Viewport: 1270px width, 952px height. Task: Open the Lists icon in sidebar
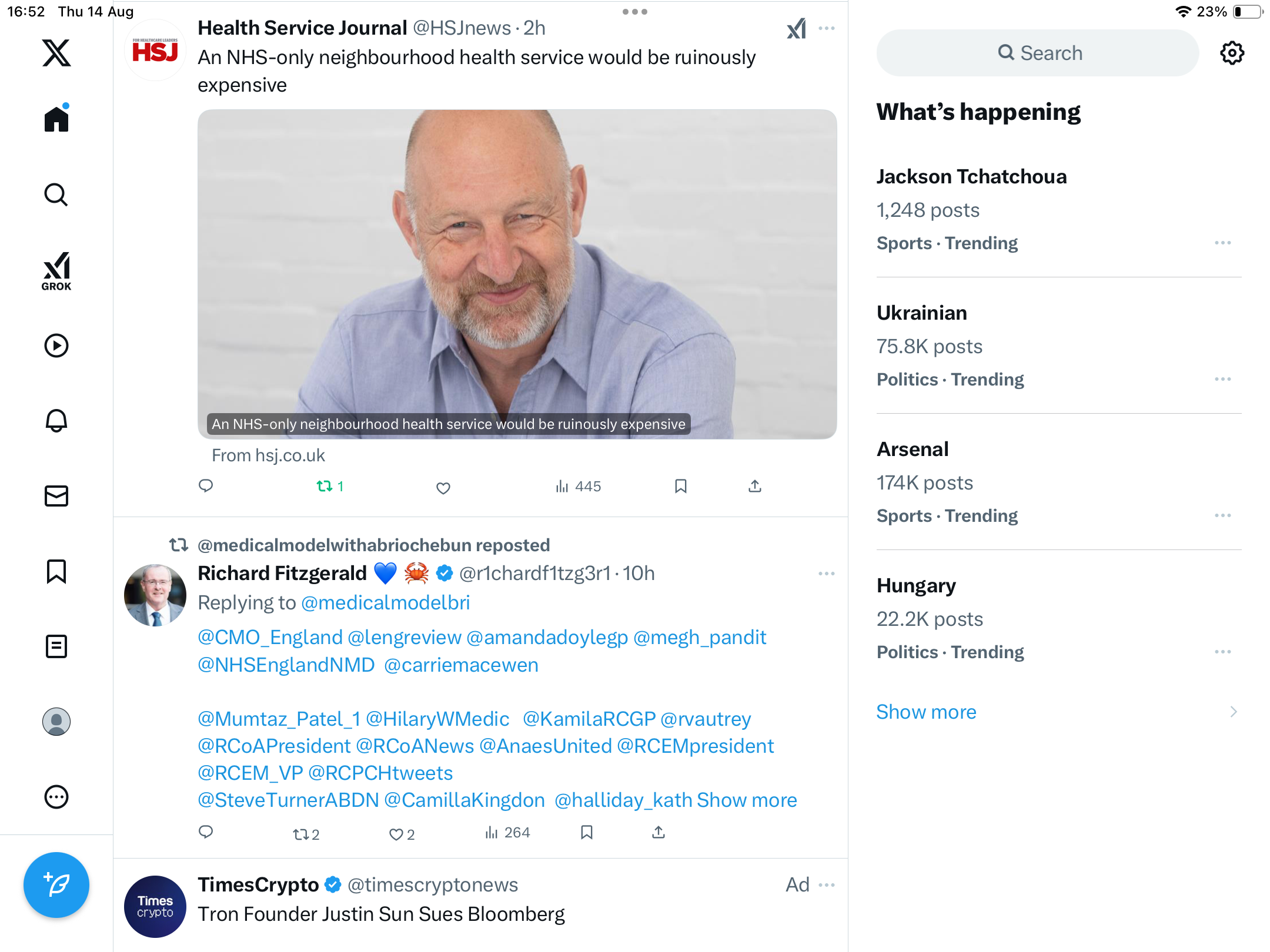pyautogui.click(x=56, y=646)
